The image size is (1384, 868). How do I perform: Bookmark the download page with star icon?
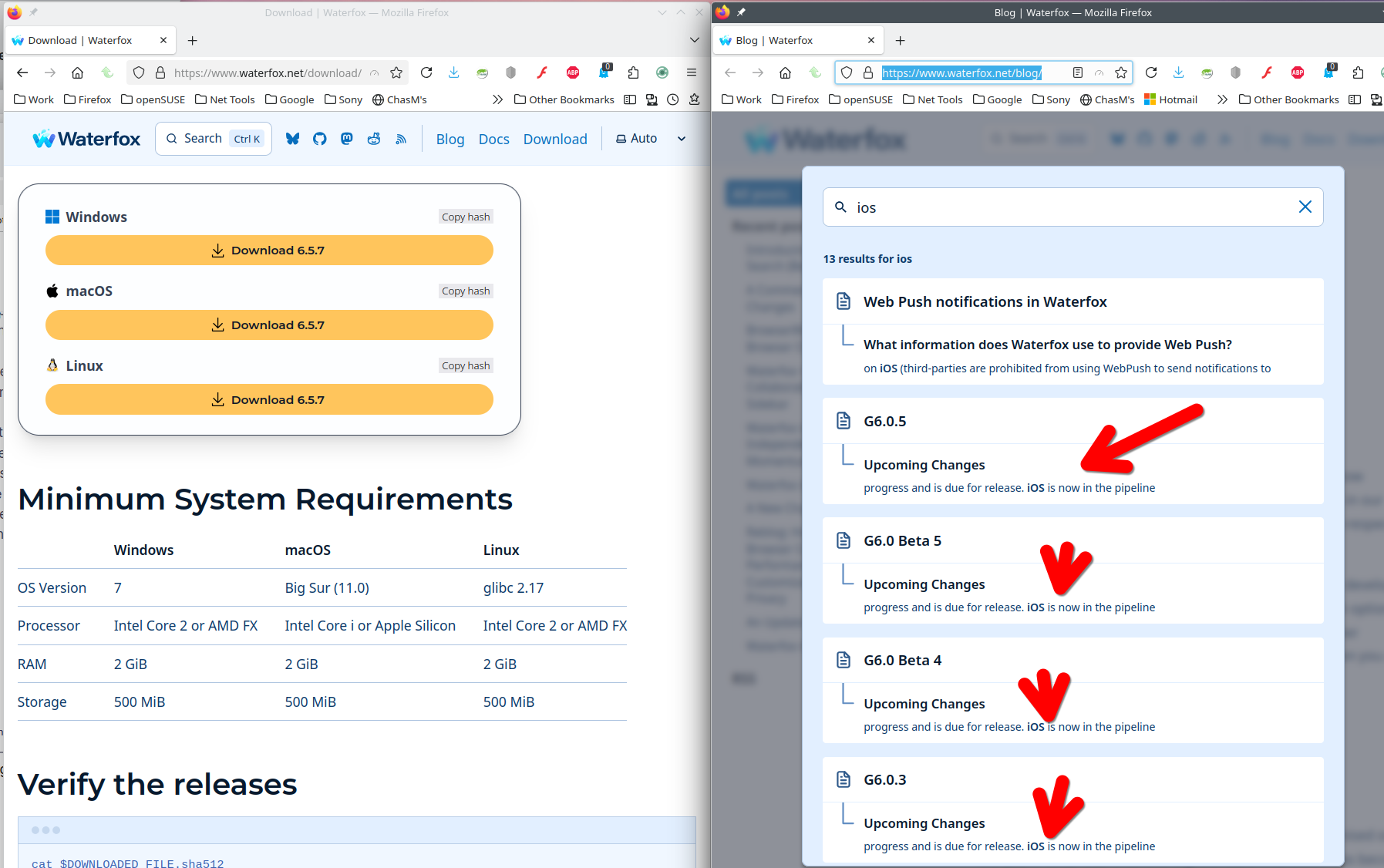pyautogui.click(x=396, y=72)
